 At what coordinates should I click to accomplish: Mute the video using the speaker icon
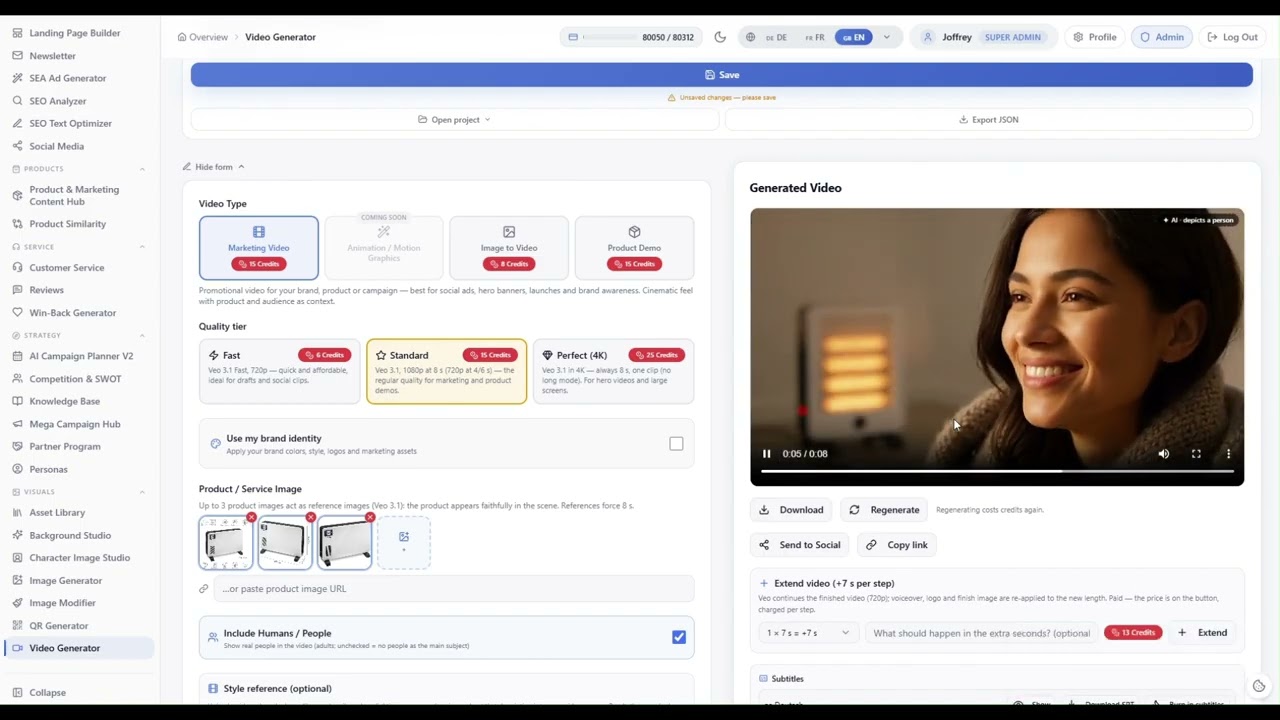click(1164, 454)
